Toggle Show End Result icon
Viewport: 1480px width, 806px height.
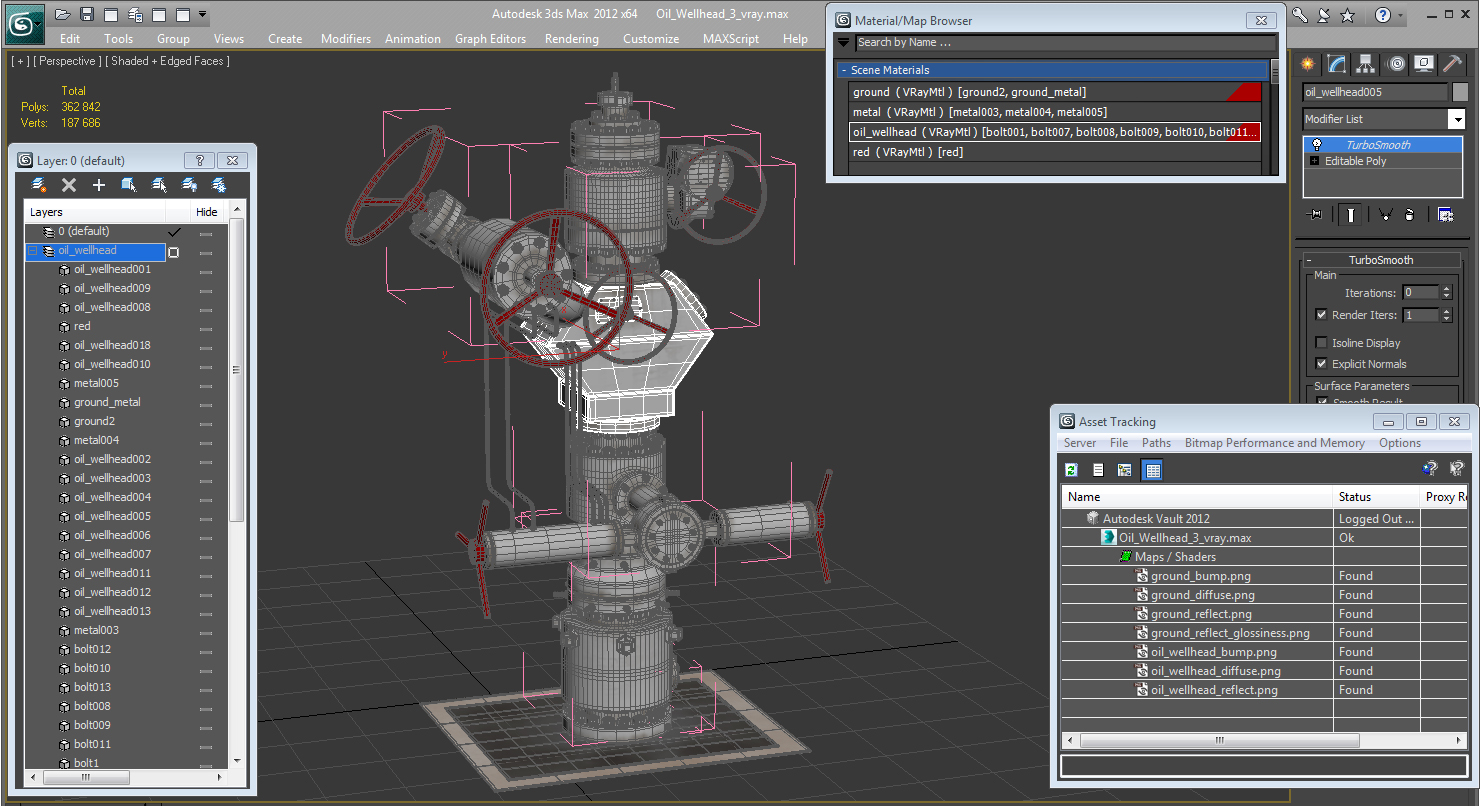1351,214
